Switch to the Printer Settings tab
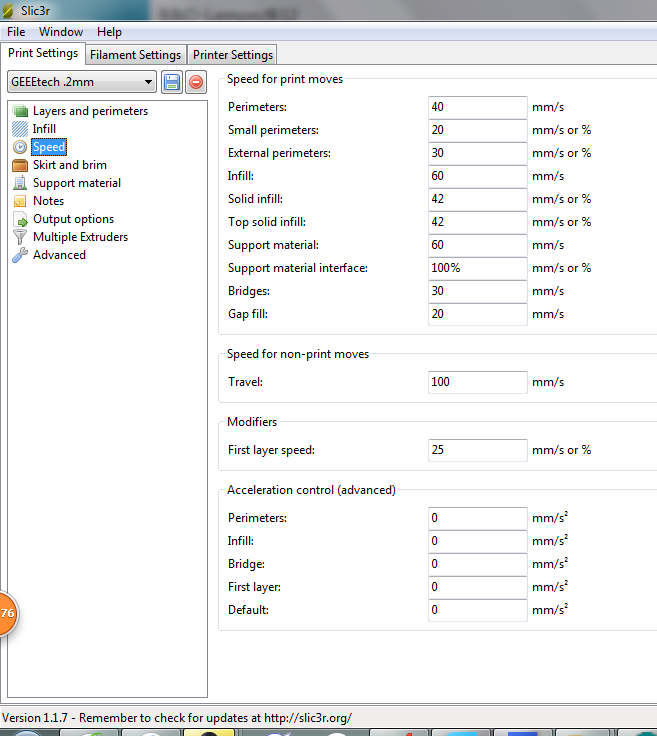 (233, 55)
